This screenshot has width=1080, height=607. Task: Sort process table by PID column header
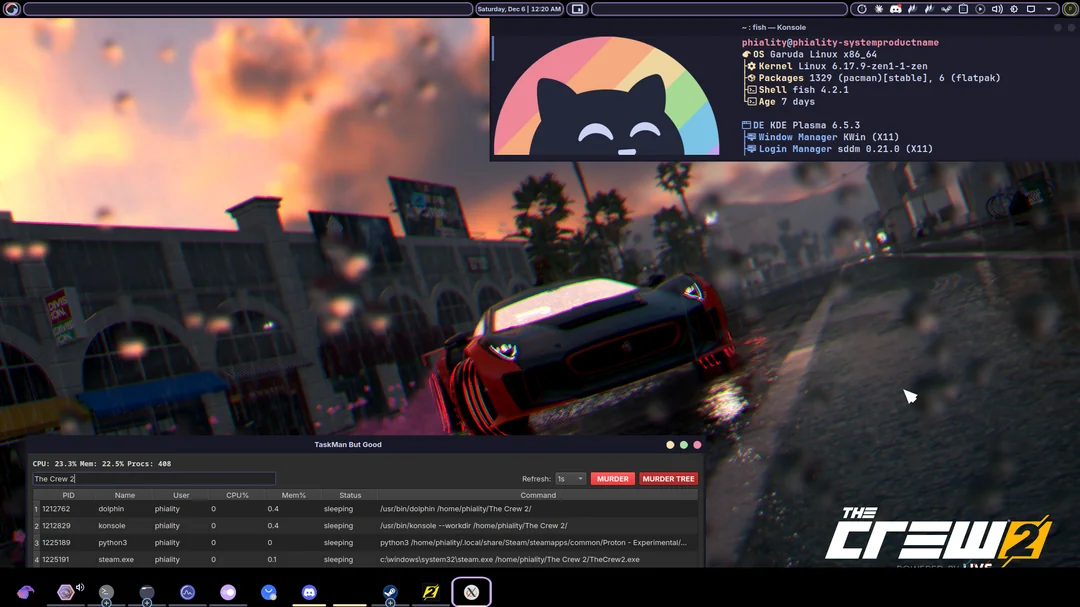68,495
